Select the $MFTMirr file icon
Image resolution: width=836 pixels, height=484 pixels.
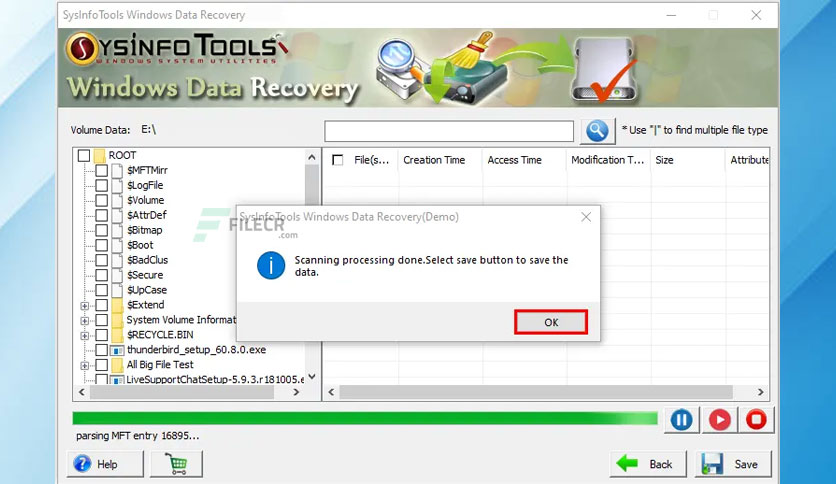(x=117, y=171)
